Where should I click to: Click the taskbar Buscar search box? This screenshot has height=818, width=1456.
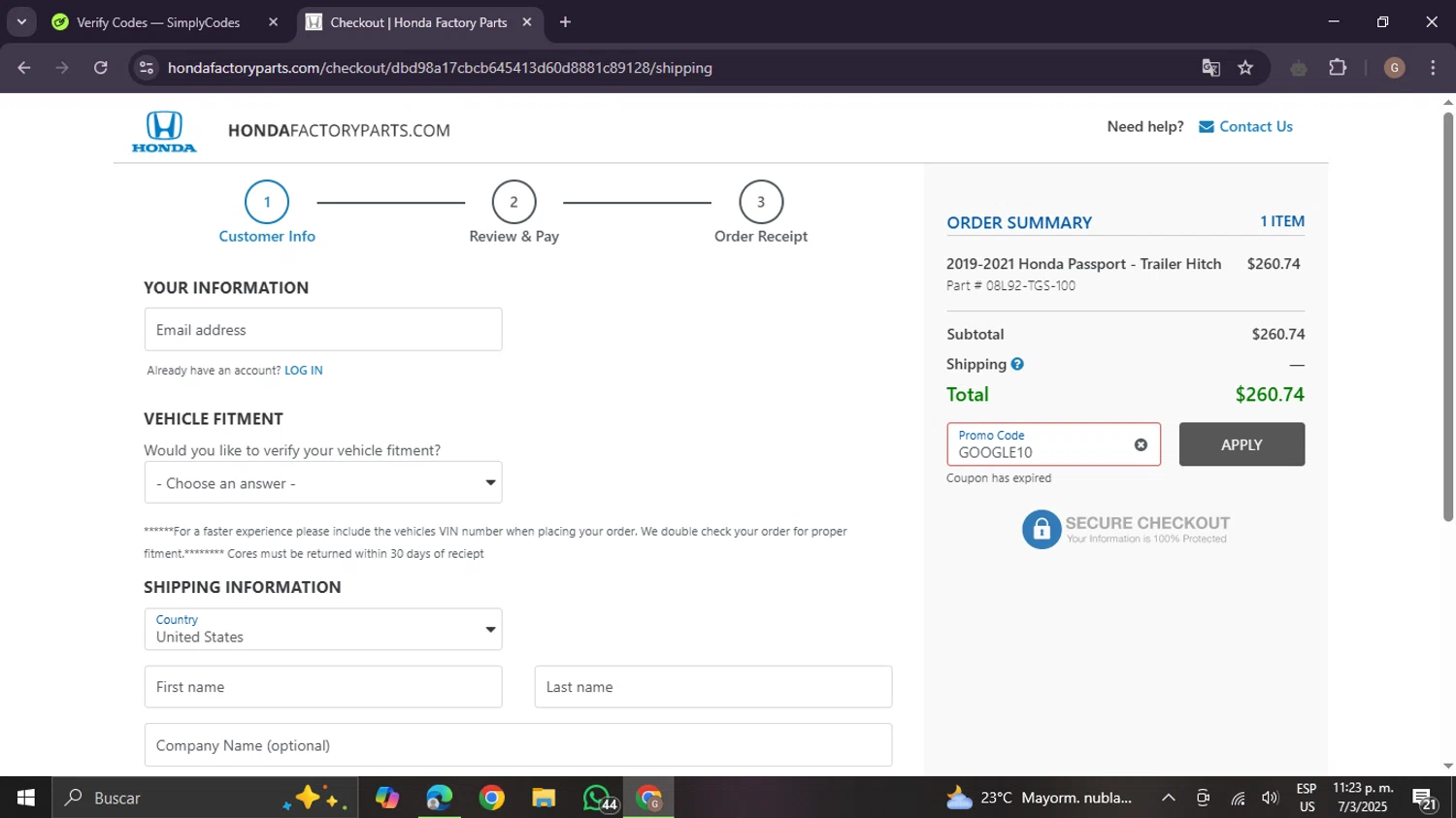click(205, 798)
